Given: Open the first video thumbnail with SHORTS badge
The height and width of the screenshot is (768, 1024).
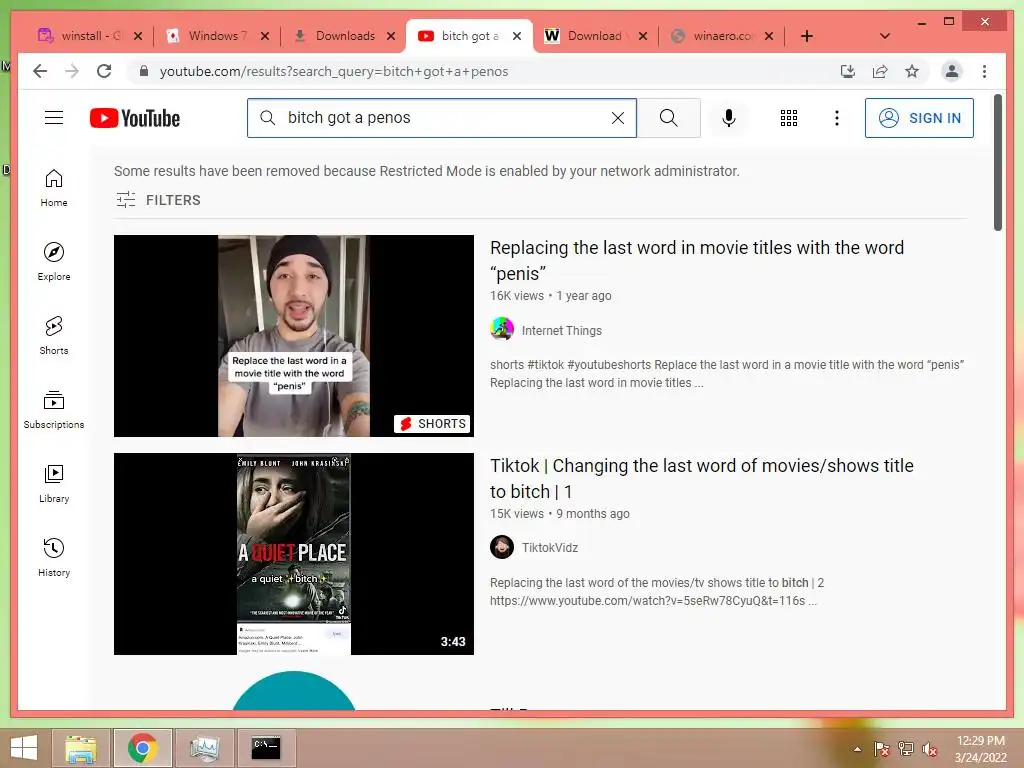Looking at the screenshot, I should [294, 336].
